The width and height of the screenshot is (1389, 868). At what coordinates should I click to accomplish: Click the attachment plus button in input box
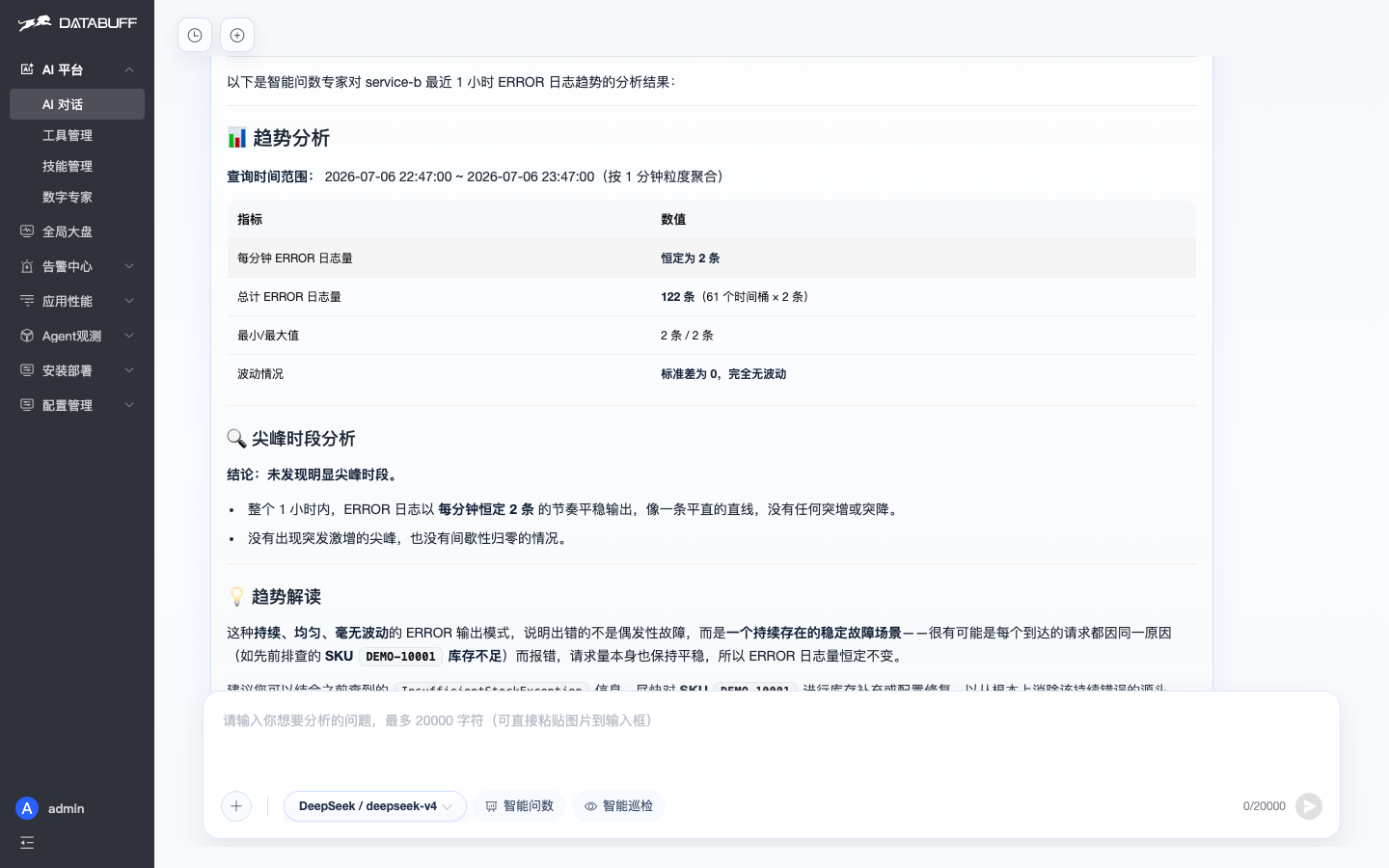point(236,806)
